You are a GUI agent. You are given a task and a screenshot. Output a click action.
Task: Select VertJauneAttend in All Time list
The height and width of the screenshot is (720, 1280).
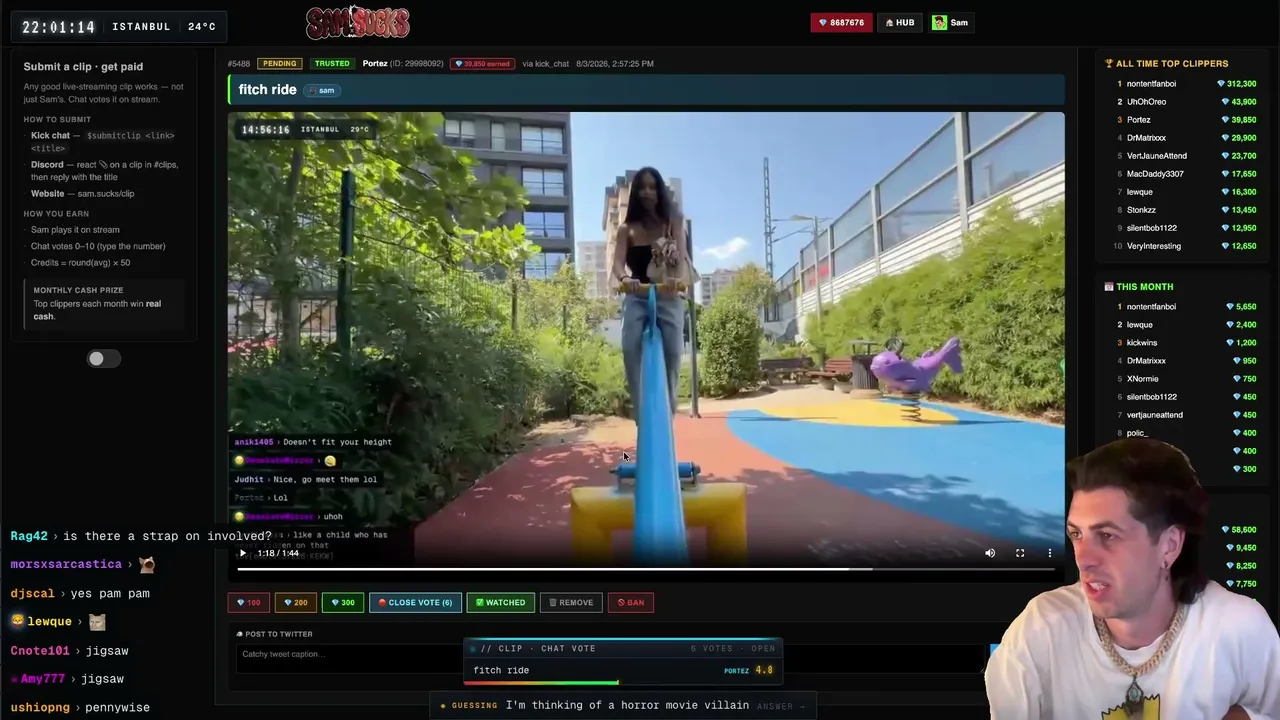tap(1157, 156)
